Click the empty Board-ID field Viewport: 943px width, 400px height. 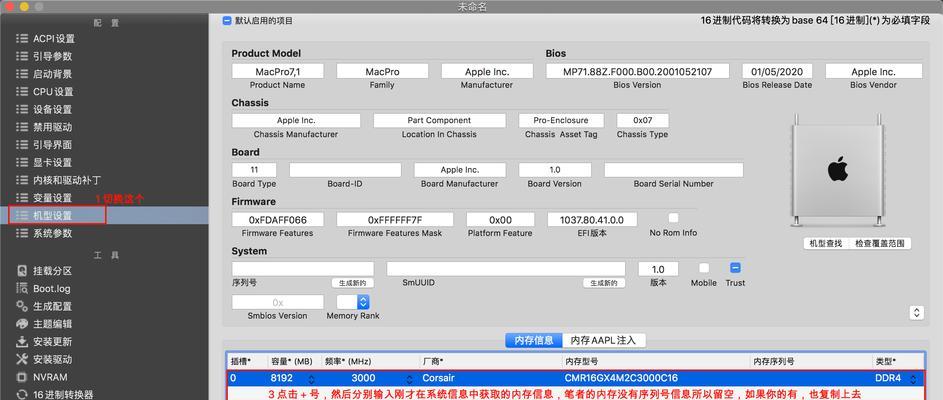[345, 170]
